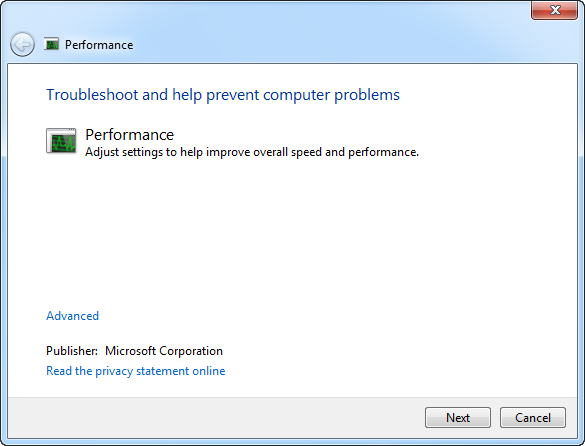
Task: Read the privacy statement online
Action: click(135, 371)
